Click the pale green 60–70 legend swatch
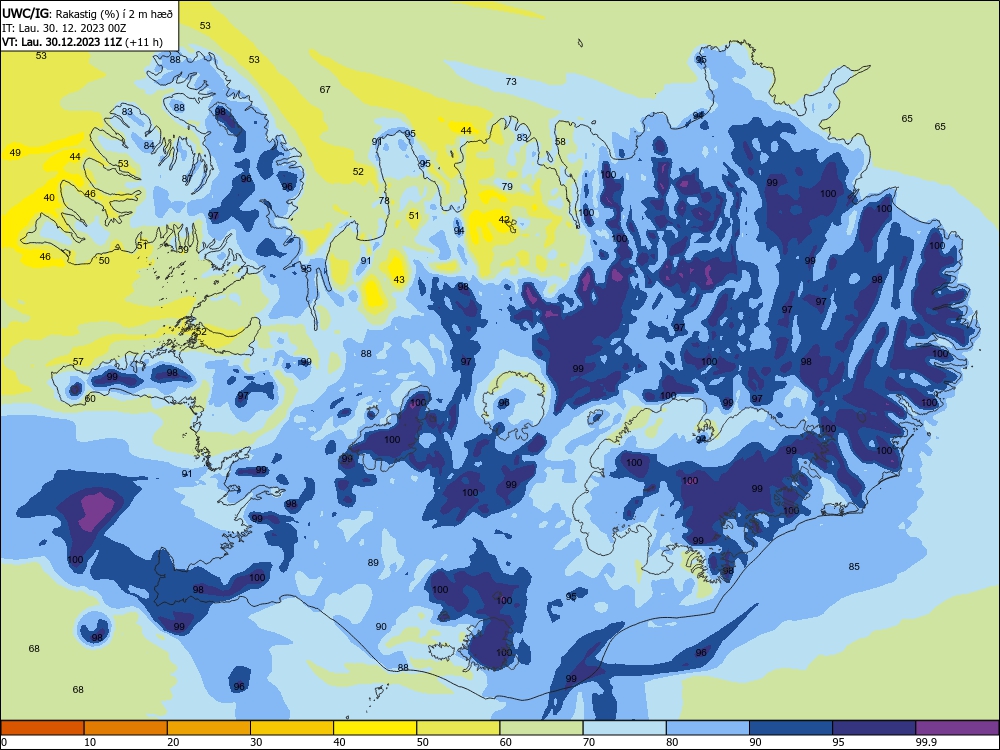The image size is (1000, 750). point(541,728)
